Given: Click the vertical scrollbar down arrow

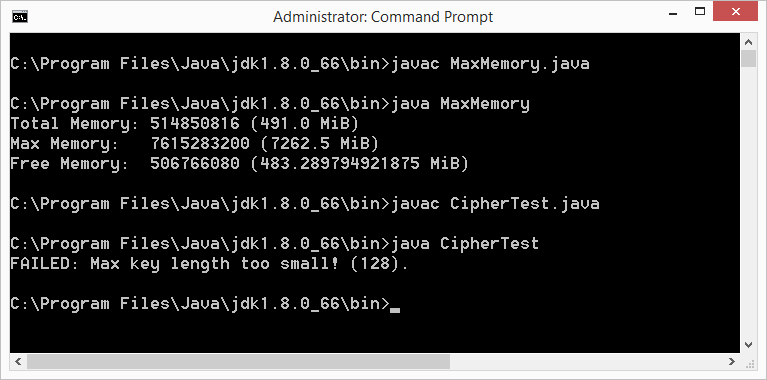Looking at the screenshot, I should 748,345.
